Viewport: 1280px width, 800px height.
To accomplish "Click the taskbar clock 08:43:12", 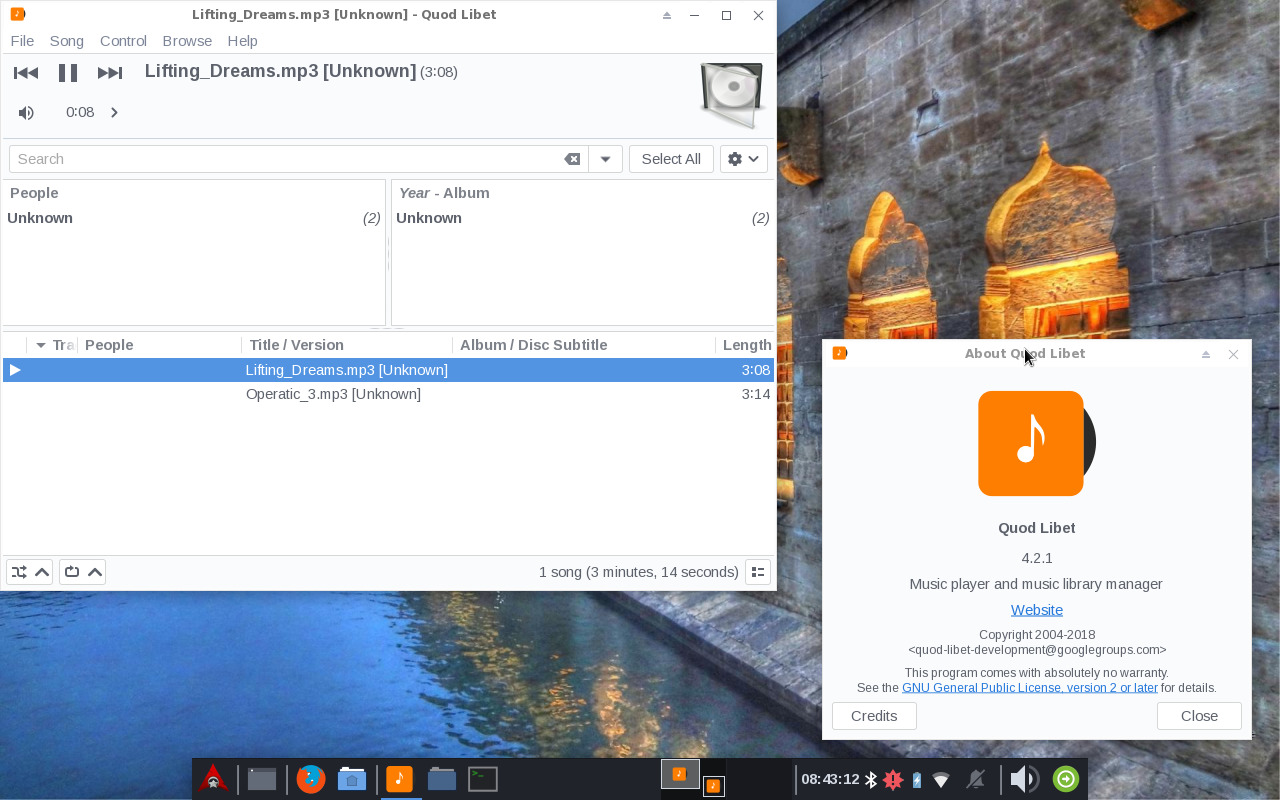I will click(830, 779).
